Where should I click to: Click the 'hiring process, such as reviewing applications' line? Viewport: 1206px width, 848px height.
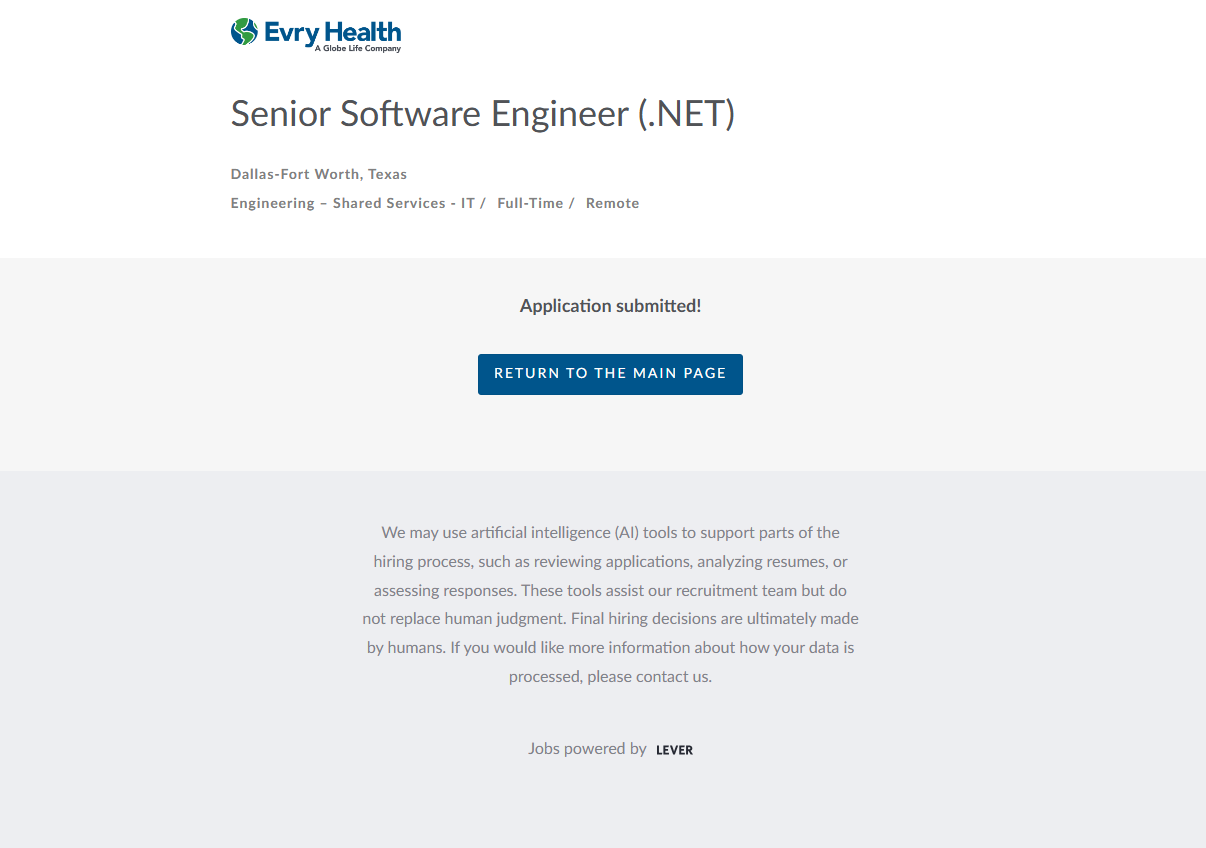[610, 561]
